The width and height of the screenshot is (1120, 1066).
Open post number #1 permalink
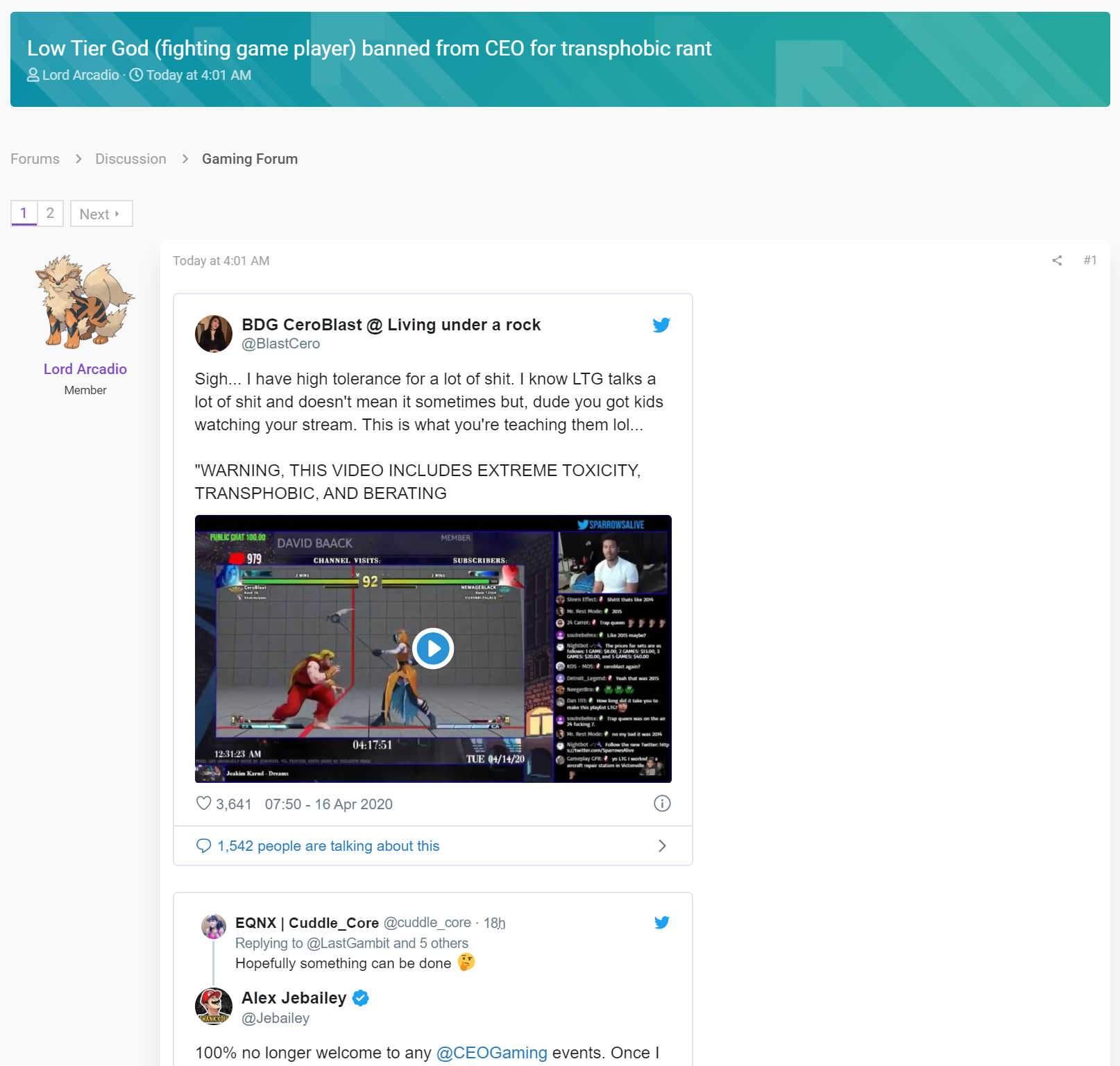tap(1090, 260)
